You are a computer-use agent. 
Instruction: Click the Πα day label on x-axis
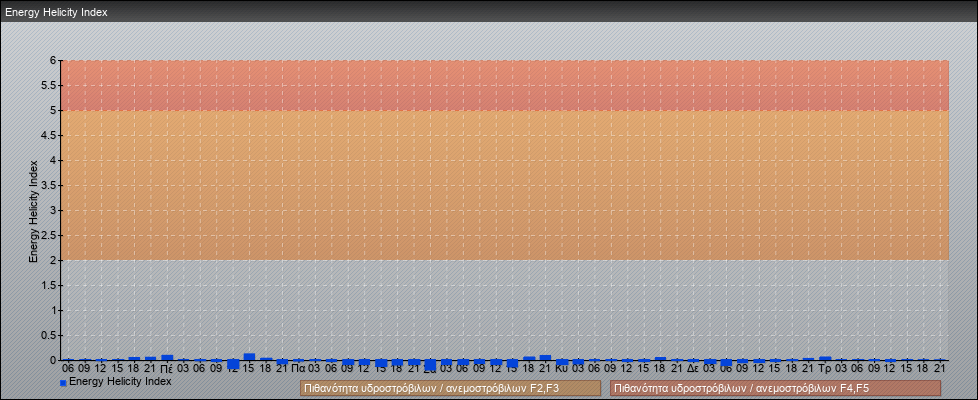[x=298, y=369]
